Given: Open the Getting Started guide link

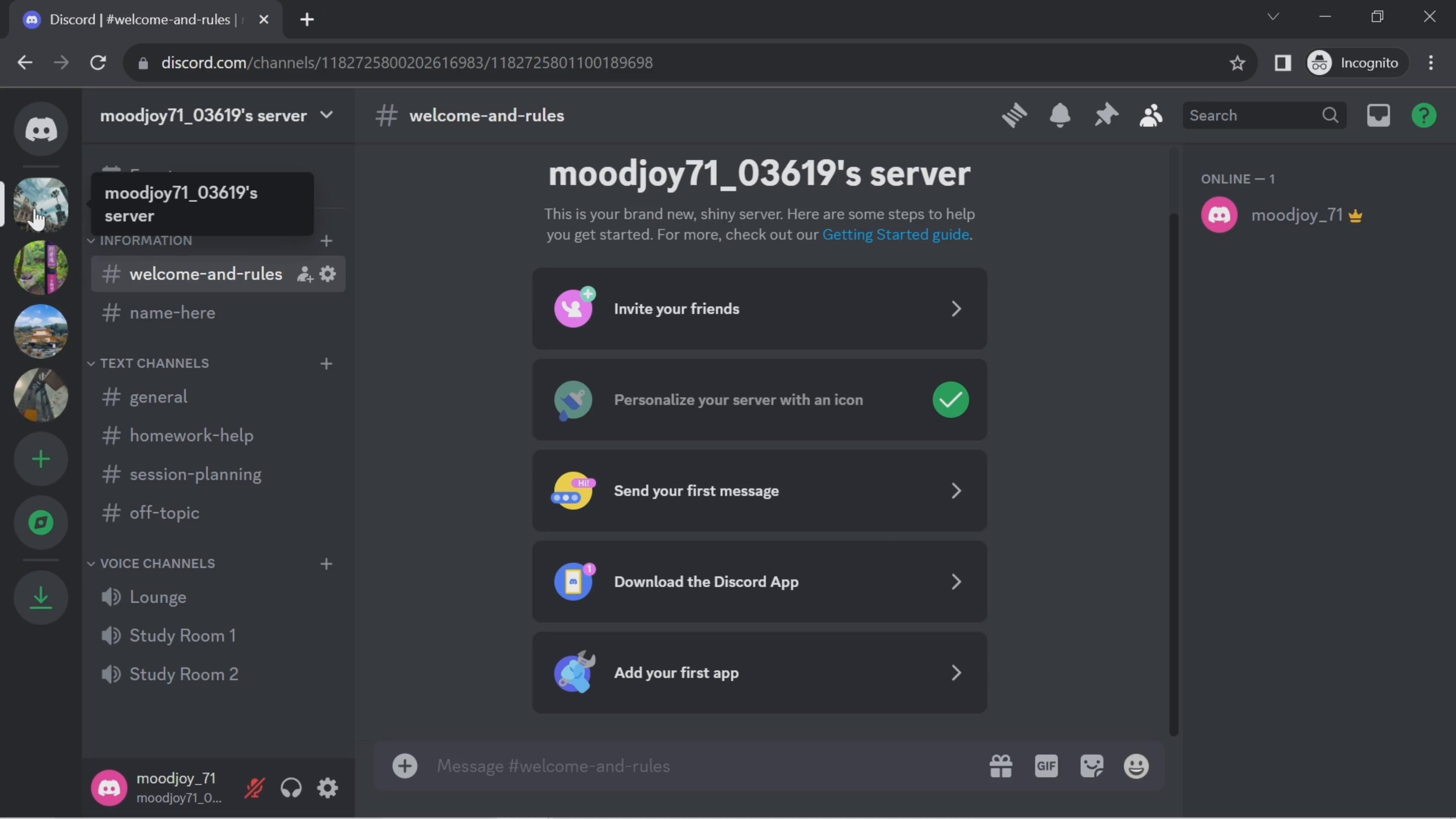Looking at the screenshot, I should pyautogui.click(x=895, y=235).
